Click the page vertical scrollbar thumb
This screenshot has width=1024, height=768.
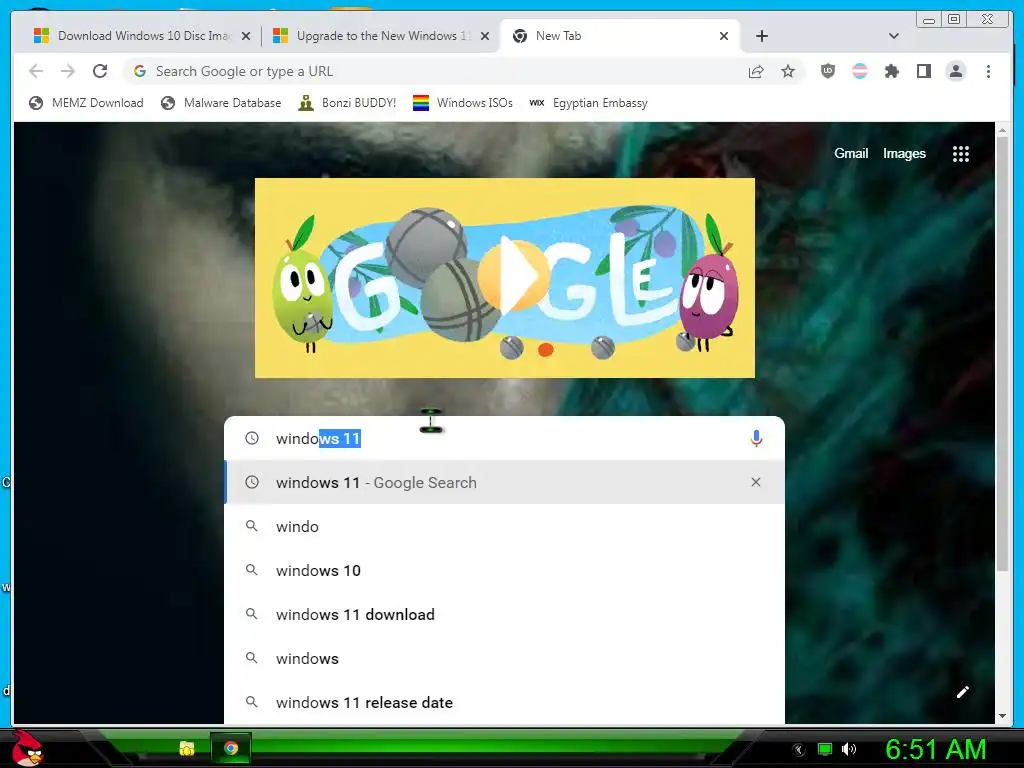[1002, 356]
